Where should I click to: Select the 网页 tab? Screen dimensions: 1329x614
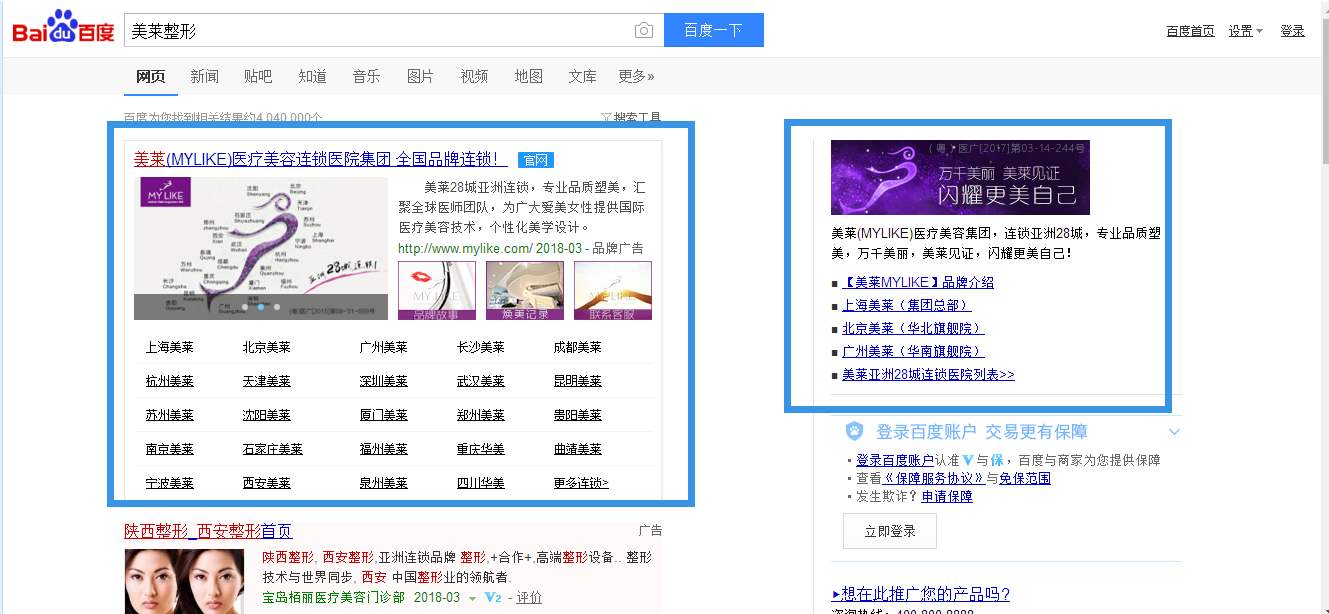(151, 76)
